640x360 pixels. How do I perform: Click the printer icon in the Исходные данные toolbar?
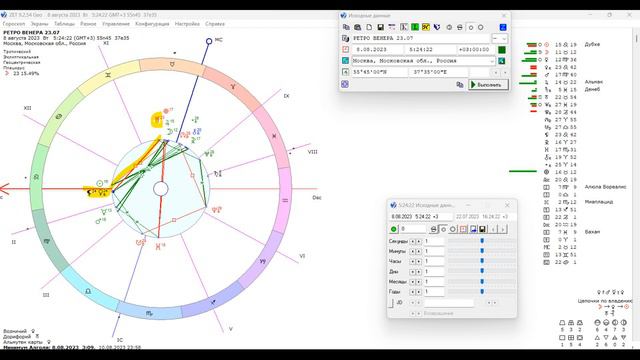pyautogui.click(x=460, y=27)
